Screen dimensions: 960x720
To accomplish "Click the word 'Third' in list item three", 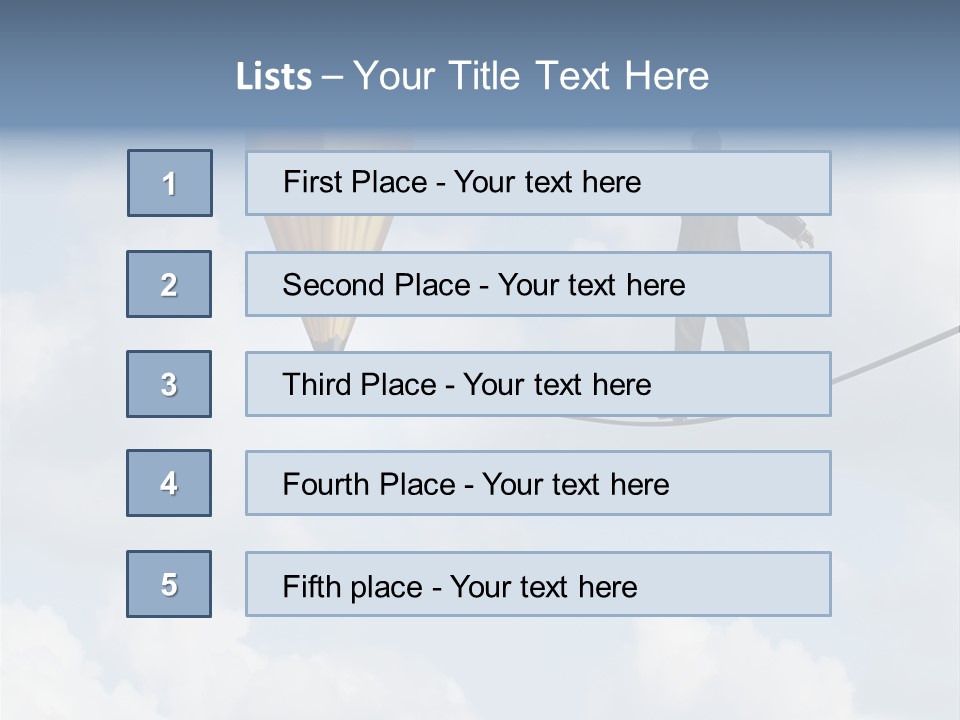I will [317, 385].
